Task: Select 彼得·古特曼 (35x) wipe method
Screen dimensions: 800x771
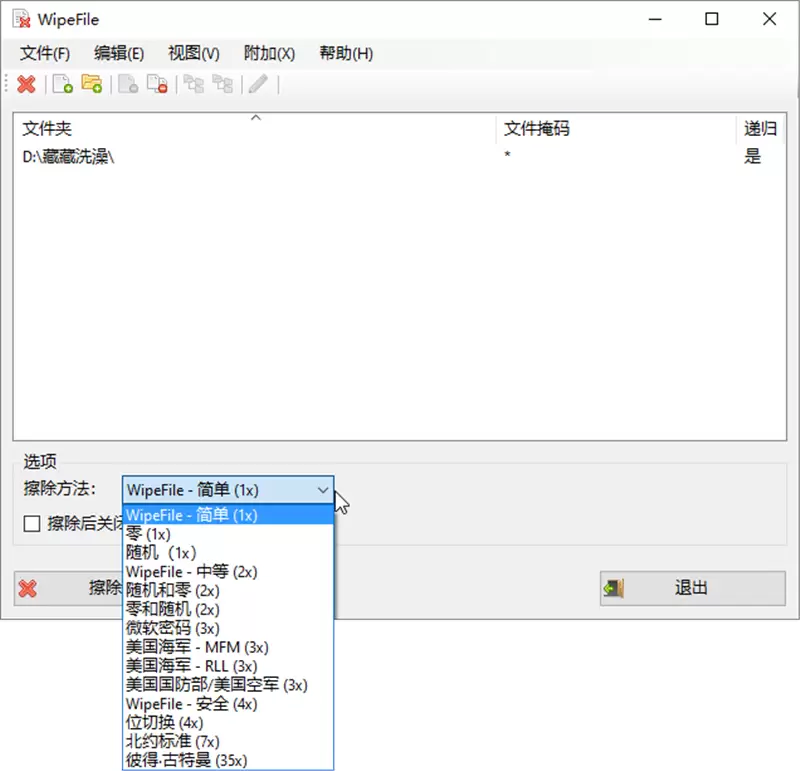Action: (x=228, y=760)
